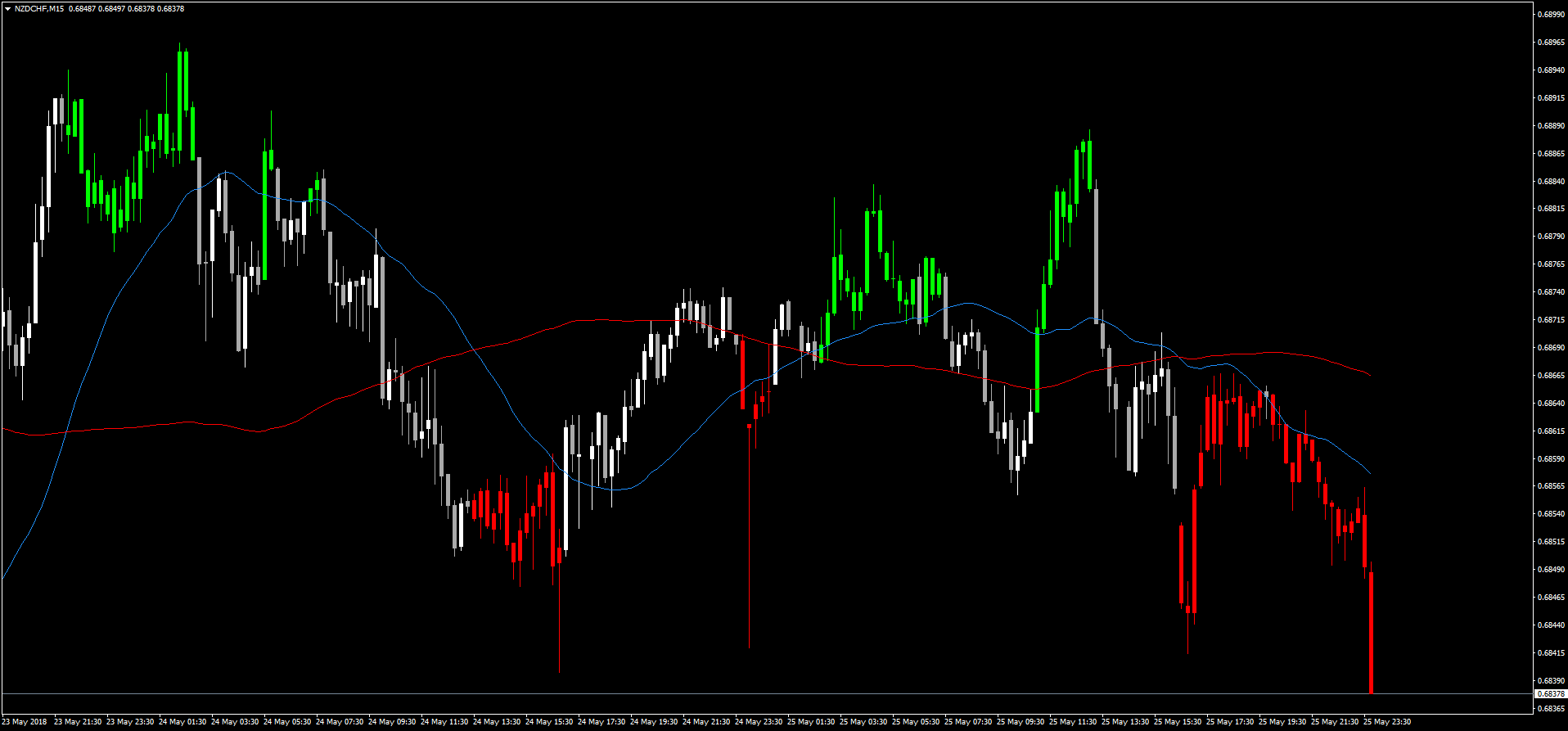Click the 0.68365 price scale label

pos(1551,709)
